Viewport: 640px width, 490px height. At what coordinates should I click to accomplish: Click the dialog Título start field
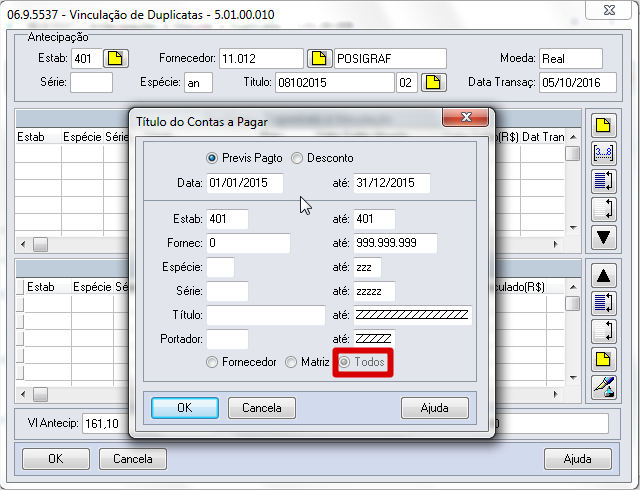(x=266, y=315)
